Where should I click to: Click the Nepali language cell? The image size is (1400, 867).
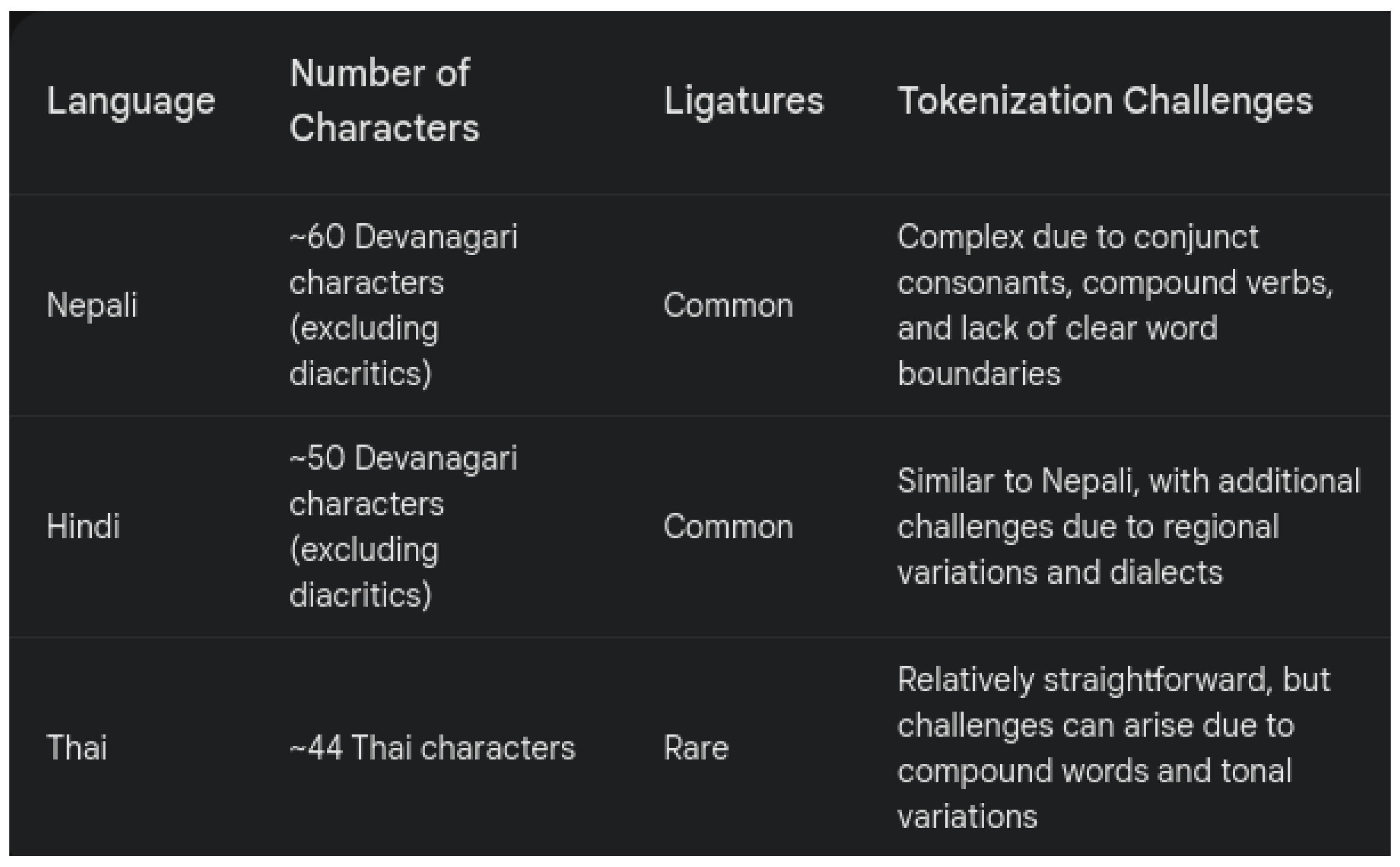92,304
